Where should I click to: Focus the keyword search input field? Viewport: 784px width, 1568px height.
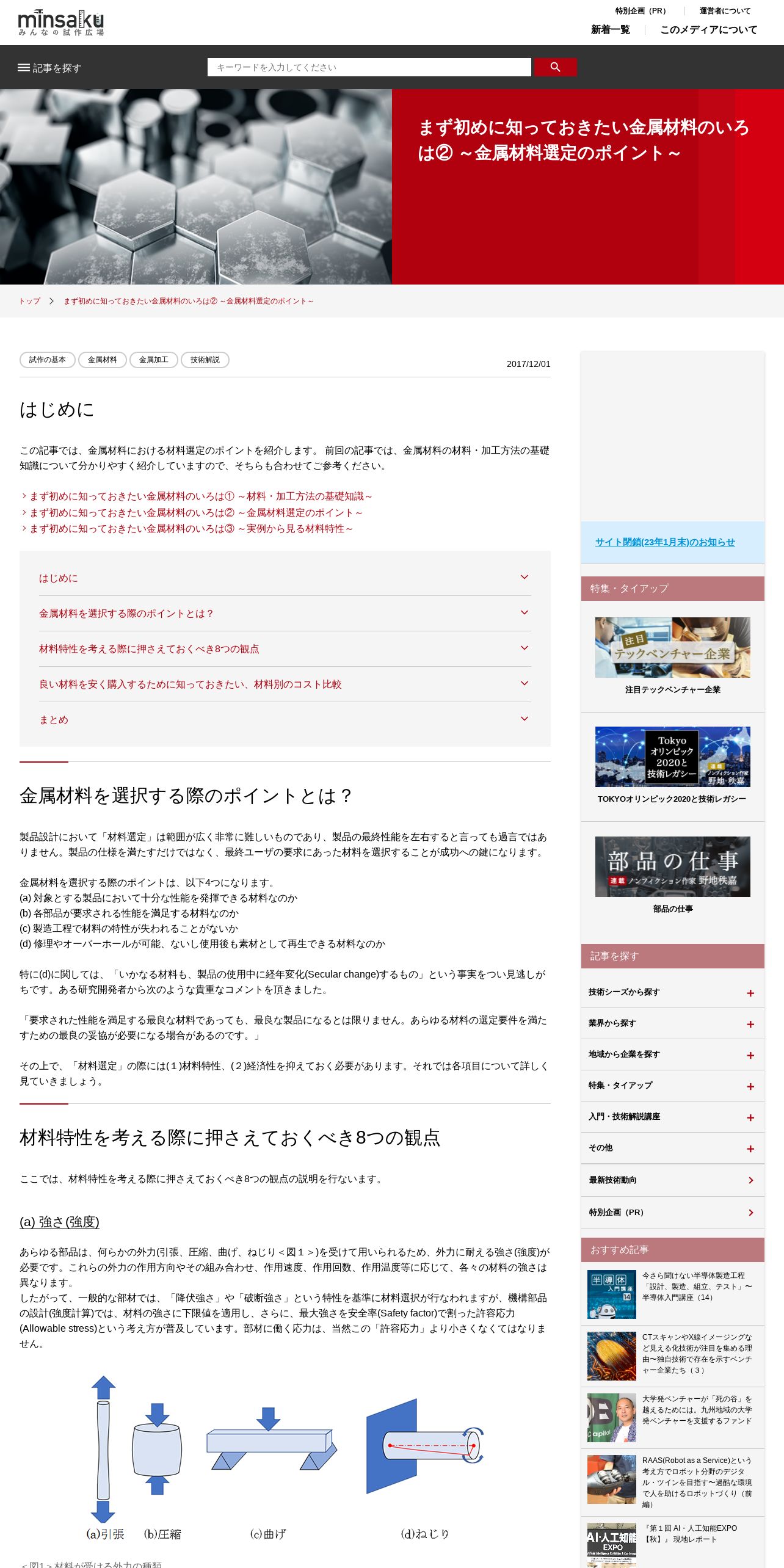point(369,67)
